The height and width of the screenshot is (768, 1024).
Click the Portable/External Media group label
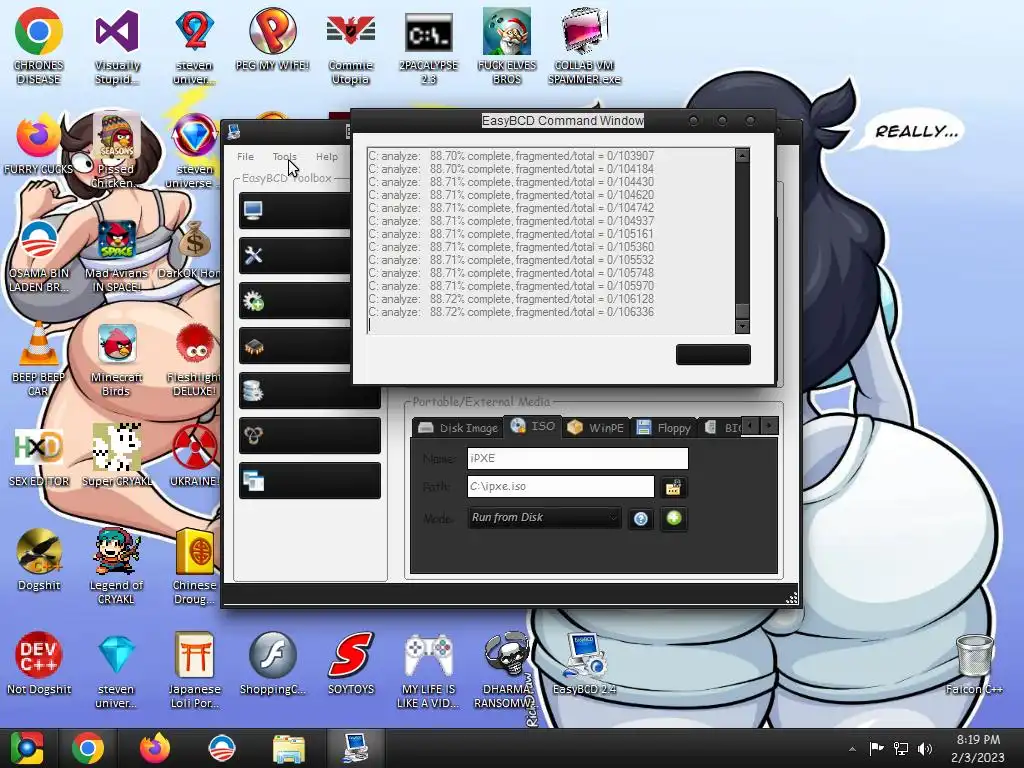[x=481, y=402]
